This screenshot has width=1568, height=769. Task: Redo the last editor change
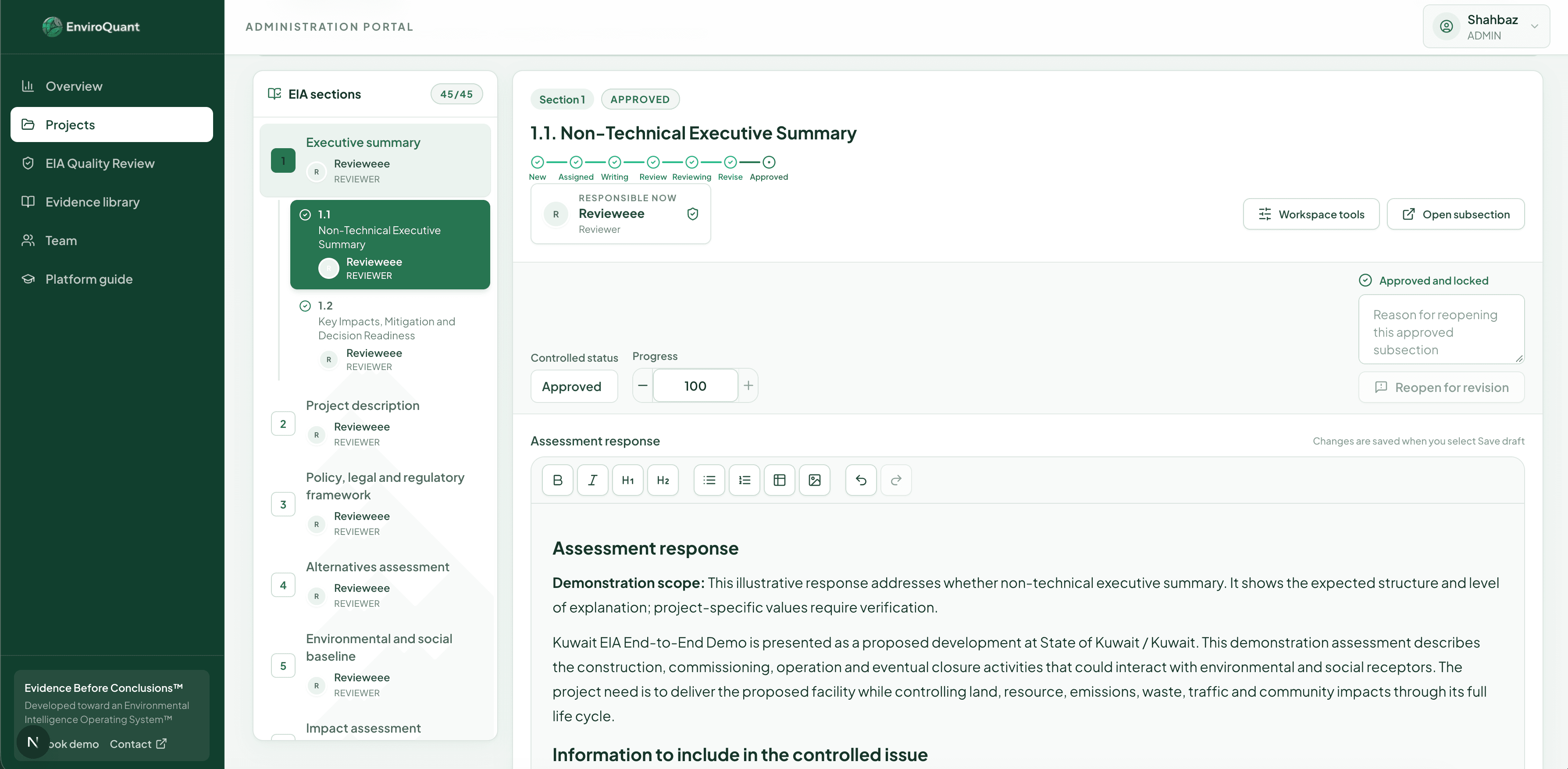pos(896,480)
